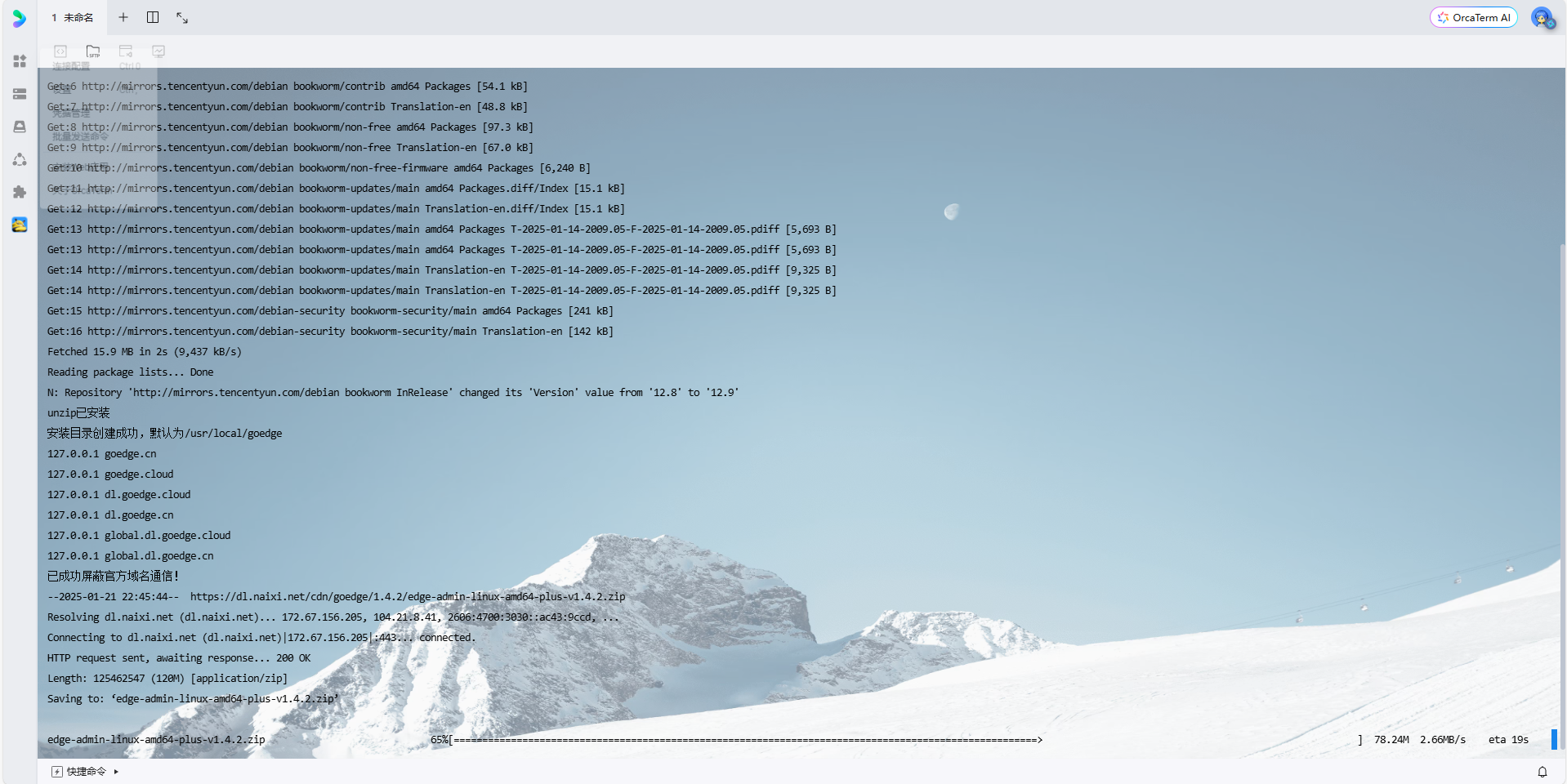Click the '安装目录创建成功' line
Image resolution: width=1567 pixels, height=784 pixels.
point(164,434)
